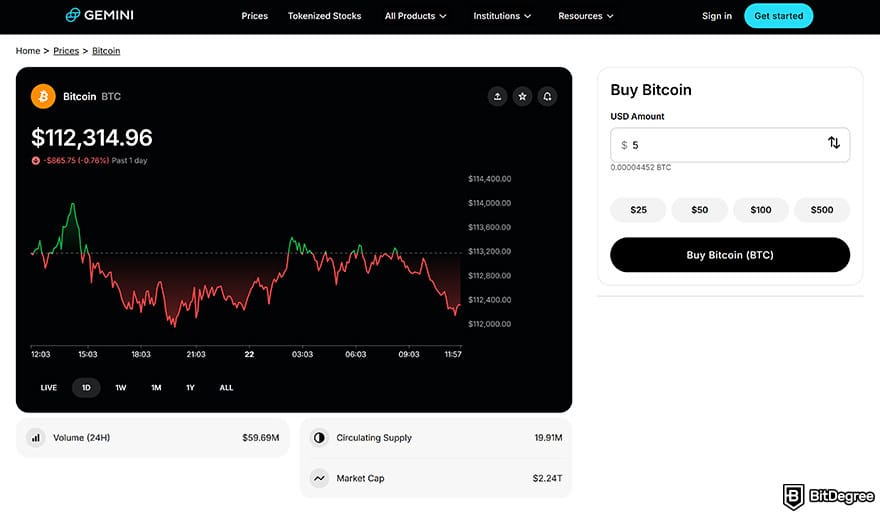The image size is (880, 516).
Task: Expand the Institutions dropdown
Action: click(502, 16)
